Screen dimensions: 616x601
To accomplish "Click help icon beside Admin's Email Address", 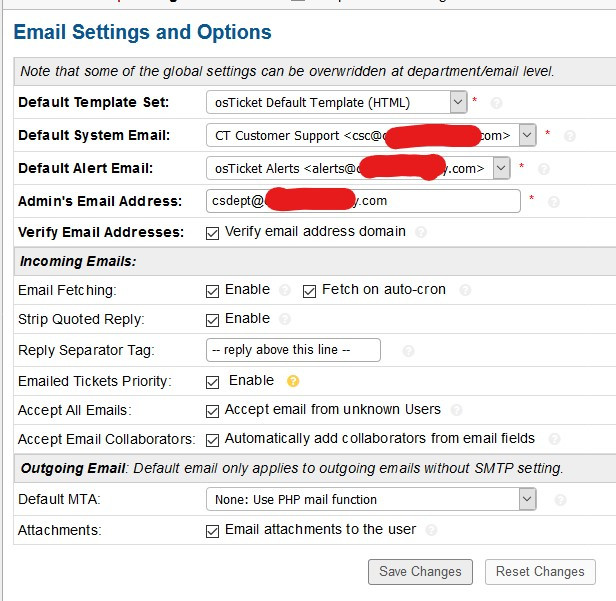I will tap(553, 202).
